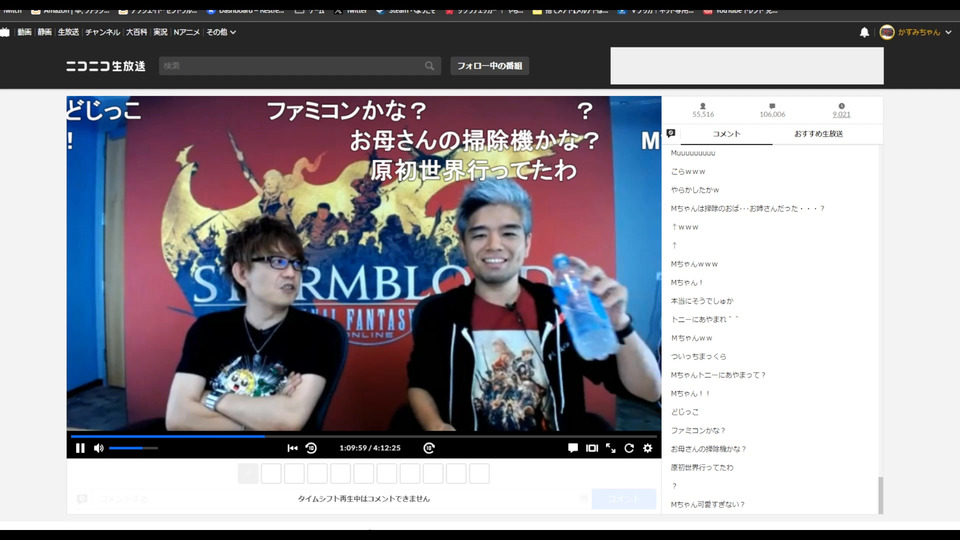Select comment 'どじっこ' in list

coord(684,412)
